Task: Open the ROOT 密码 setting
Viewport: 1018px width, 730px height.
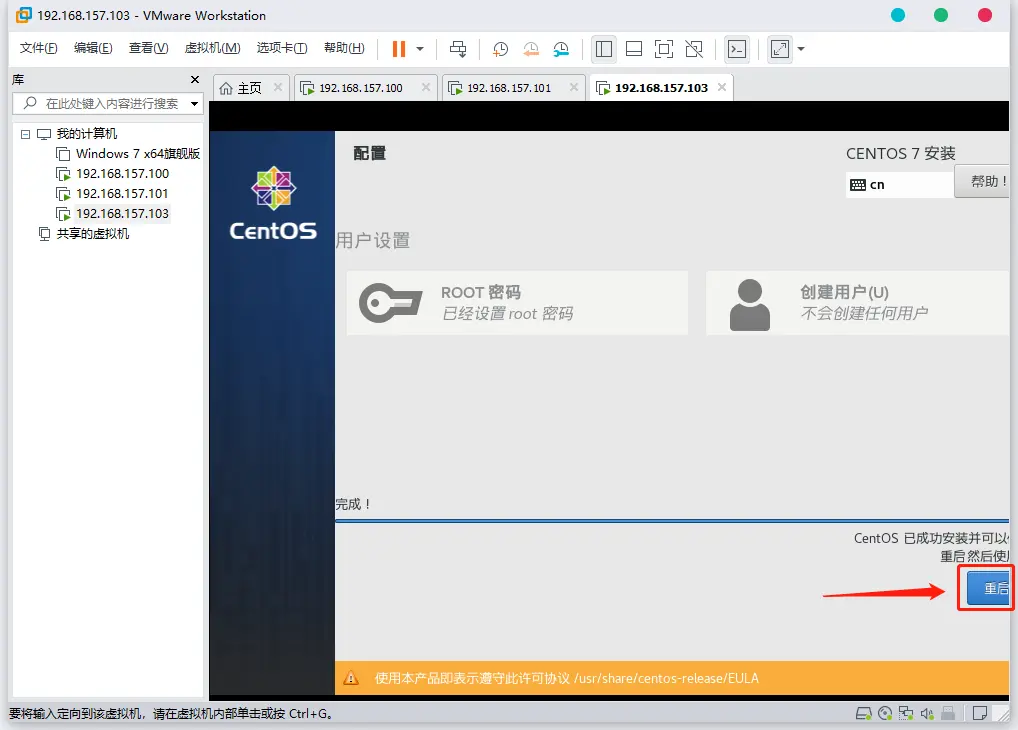Action: click(x=517, y=303)
